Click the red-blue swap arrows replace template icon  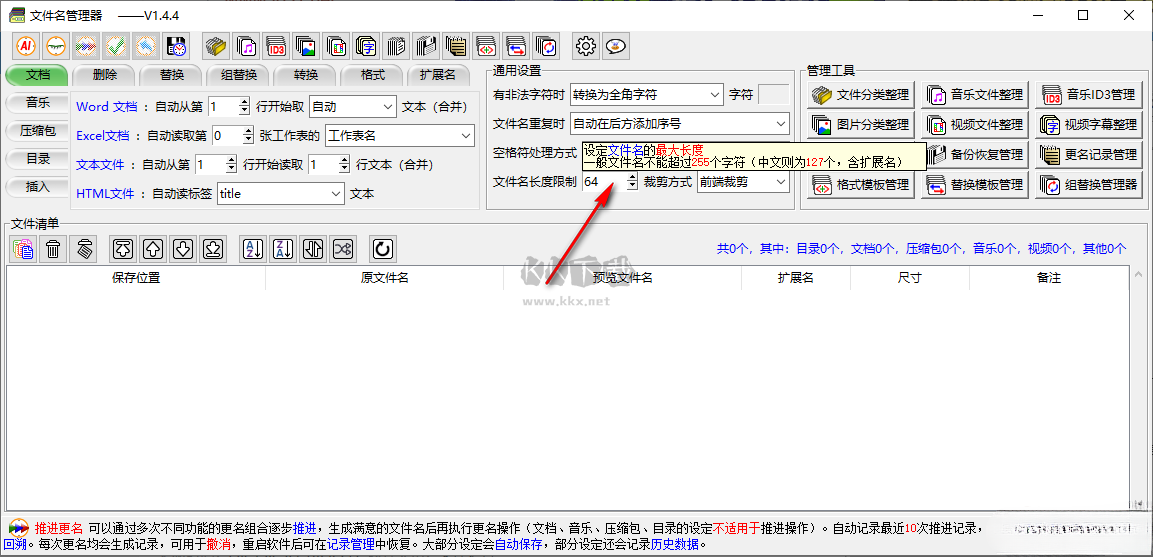click(x=516, y=46)
